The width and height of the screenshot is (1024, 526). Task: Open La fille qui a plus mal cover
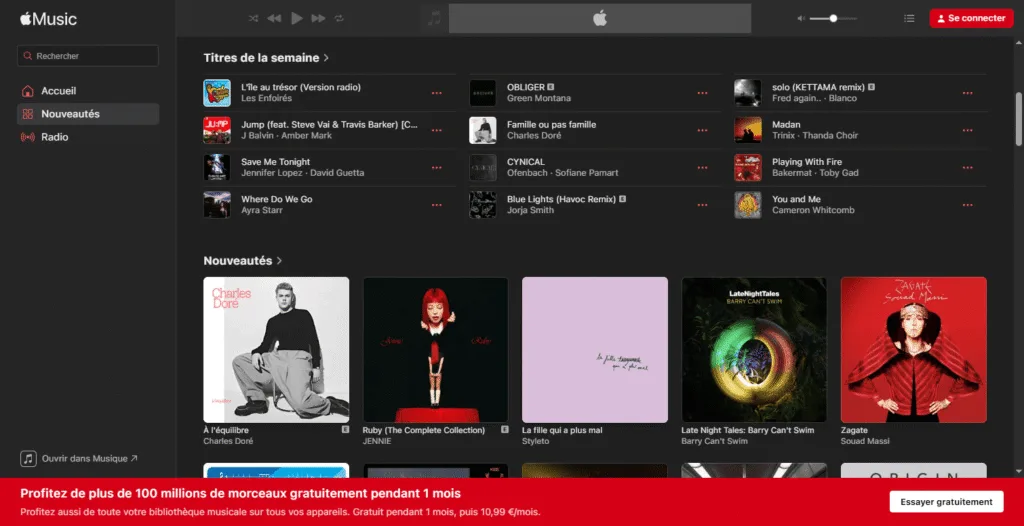point(595,350)
